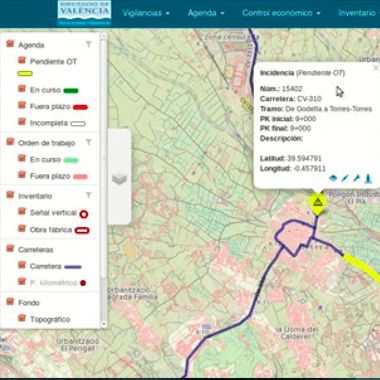Open the Inventario menu in navbar
Viewport: 380px width, 380px height.
coord(358,13)
